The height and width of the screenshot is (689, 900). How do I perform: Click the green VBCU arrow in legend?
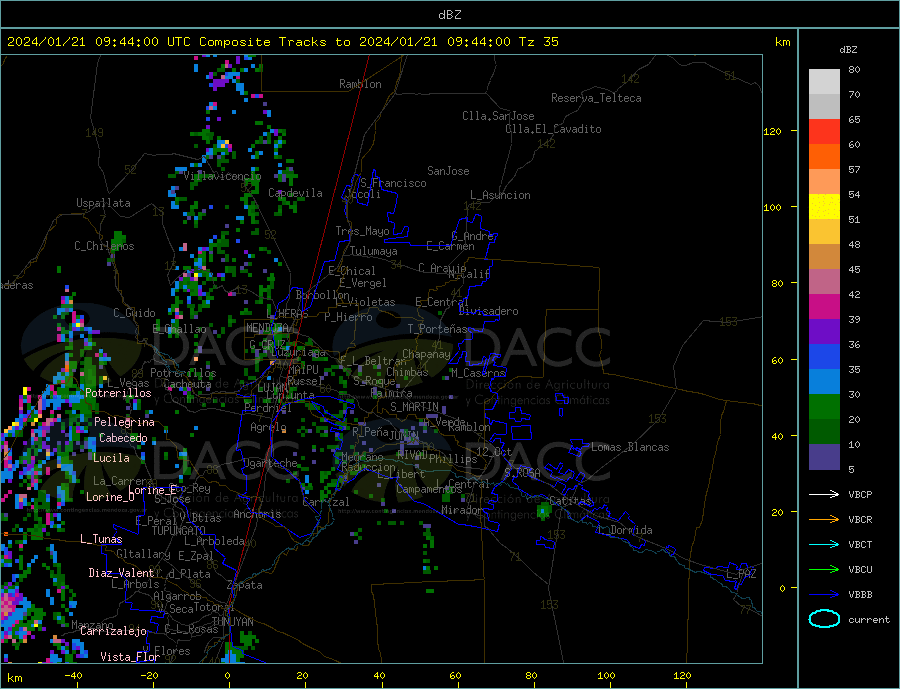[824, 570]
